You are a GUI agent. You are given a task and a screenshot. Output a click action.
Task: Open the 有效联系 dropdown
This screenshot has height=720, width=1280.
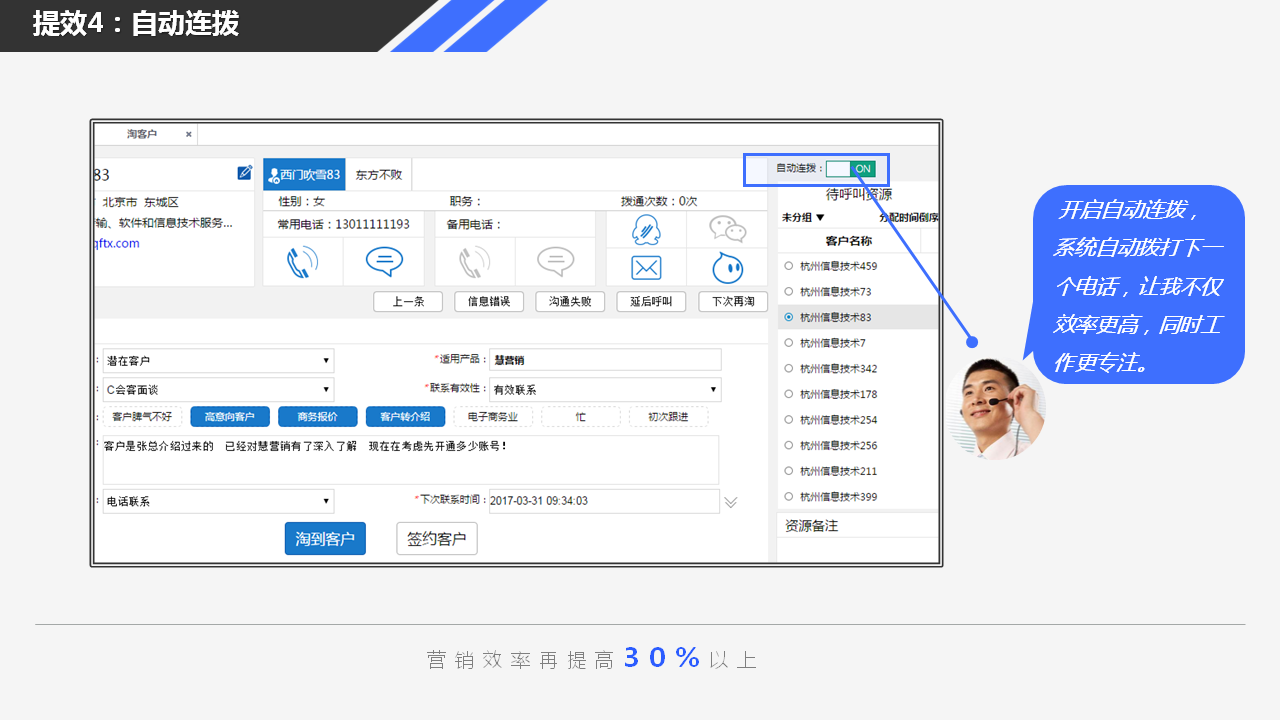pos(605,390)
